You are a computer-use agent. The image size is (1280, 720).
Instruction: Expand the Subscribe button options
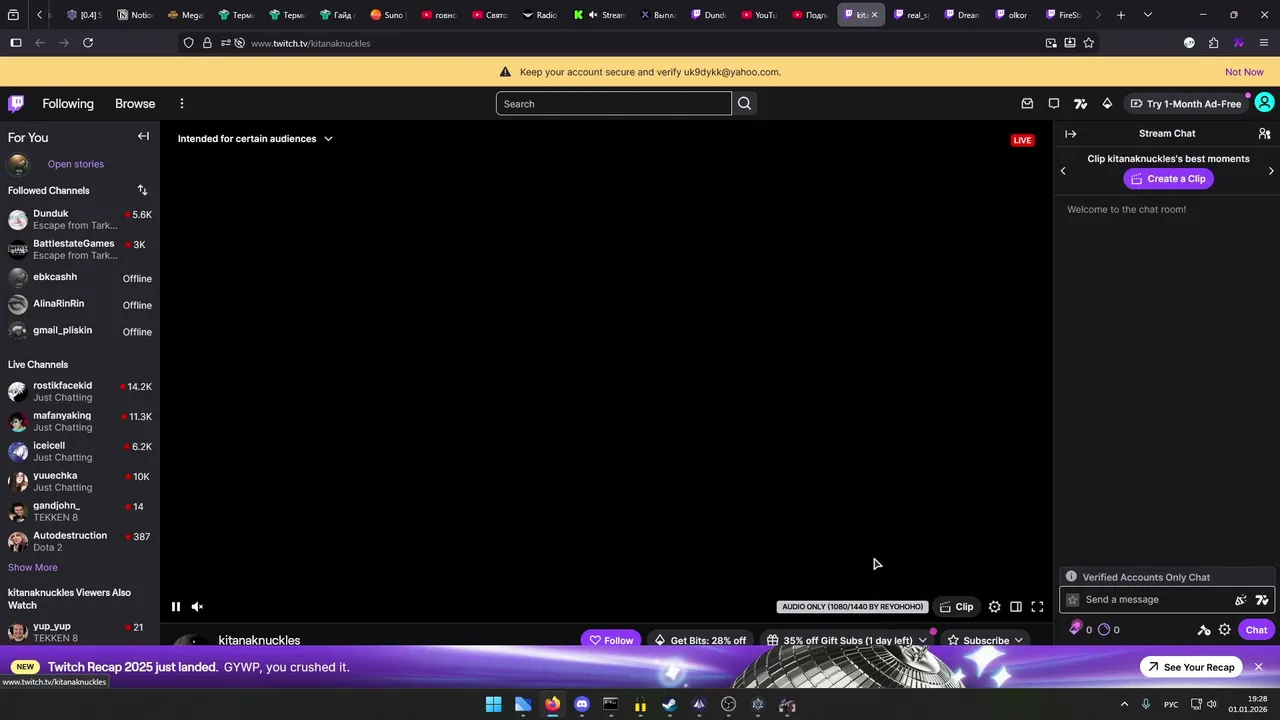[1019, 640]
